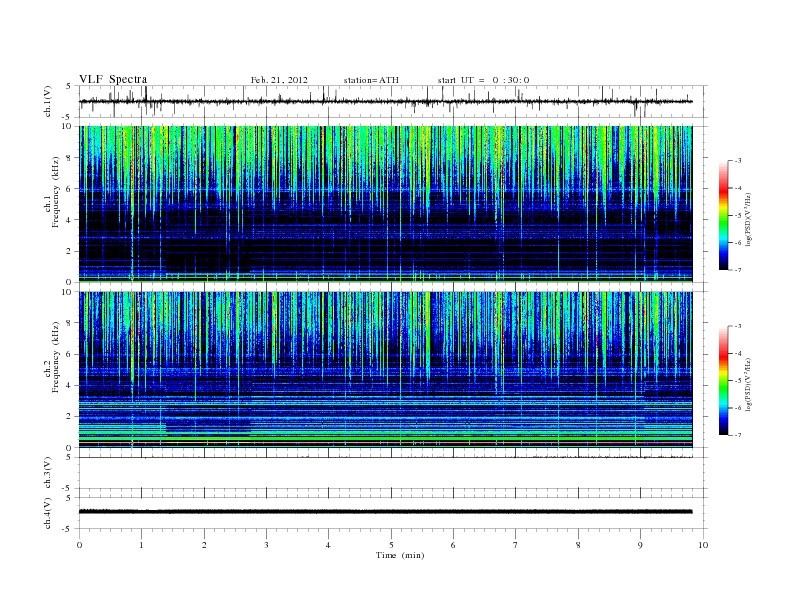
Task: Click the "4" tick on bottom time axis
Action: click(329, 545)
